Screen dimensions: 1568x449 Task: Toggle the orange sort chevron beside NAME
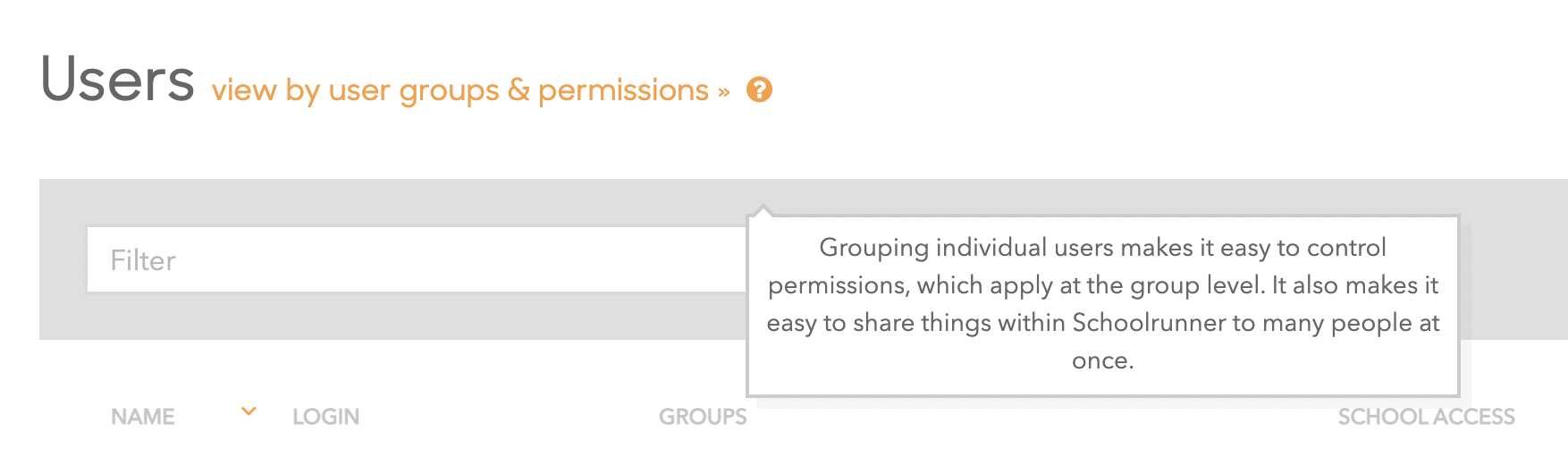click(249, 411)
